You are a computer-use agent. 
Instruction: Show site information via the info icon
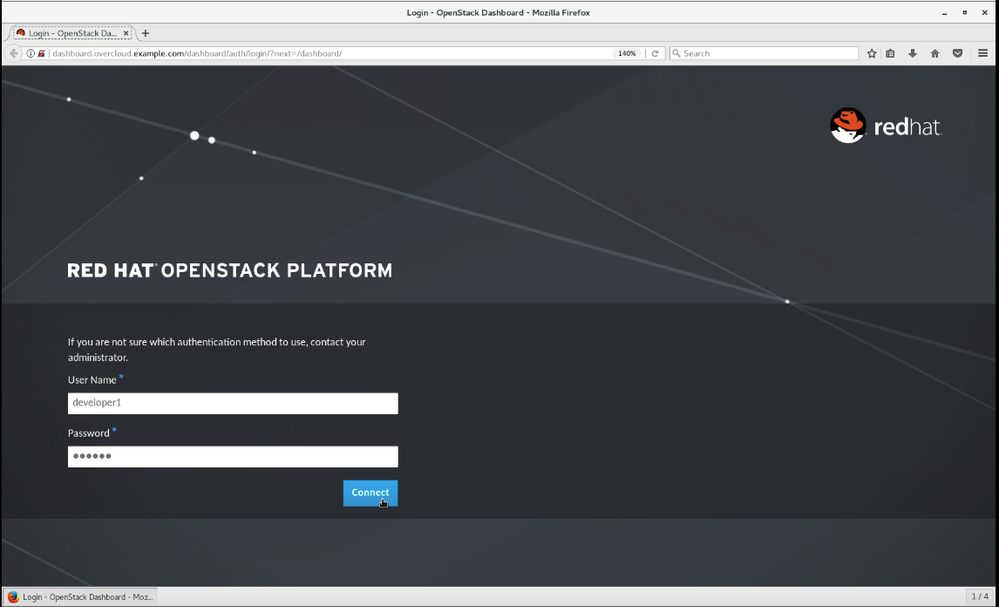[31, 53]
